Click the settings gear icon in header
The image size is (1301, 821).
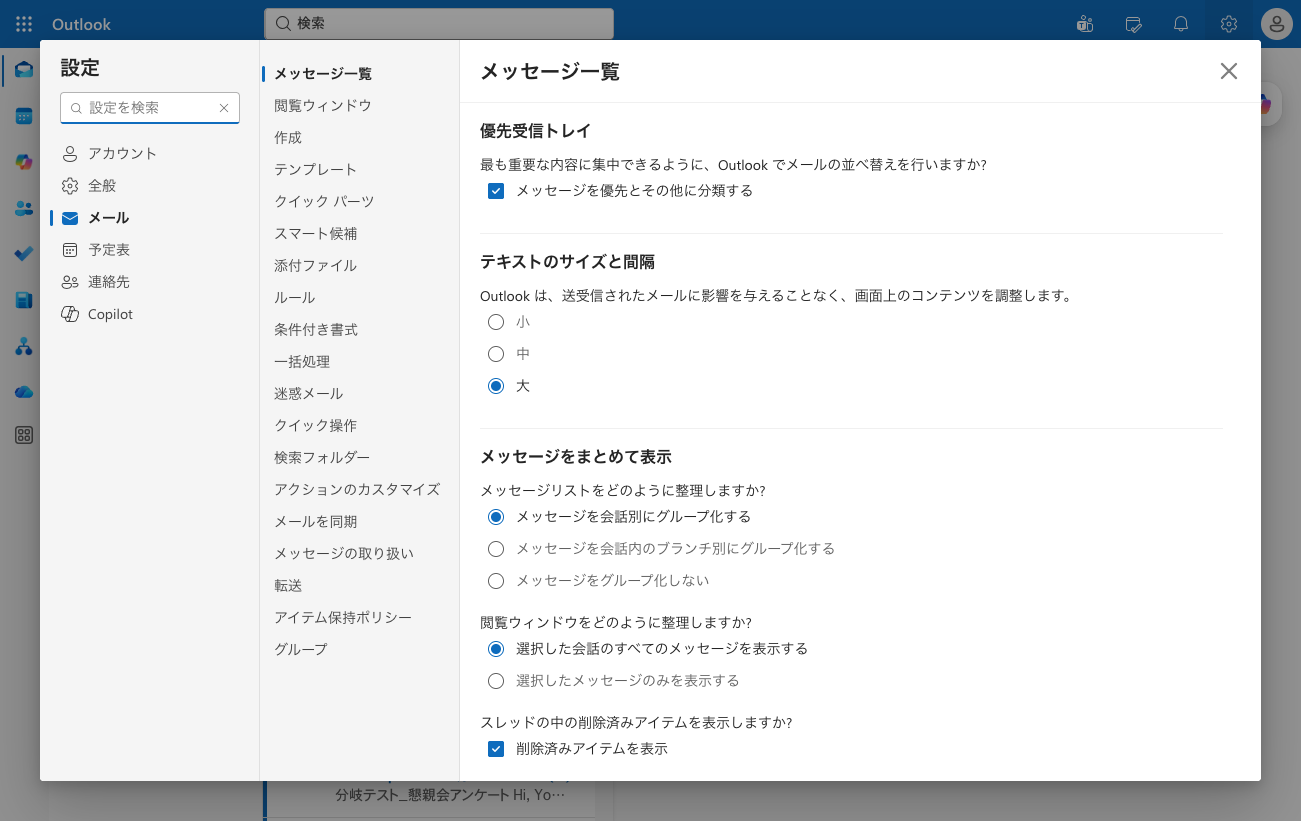pos(1229,24)
